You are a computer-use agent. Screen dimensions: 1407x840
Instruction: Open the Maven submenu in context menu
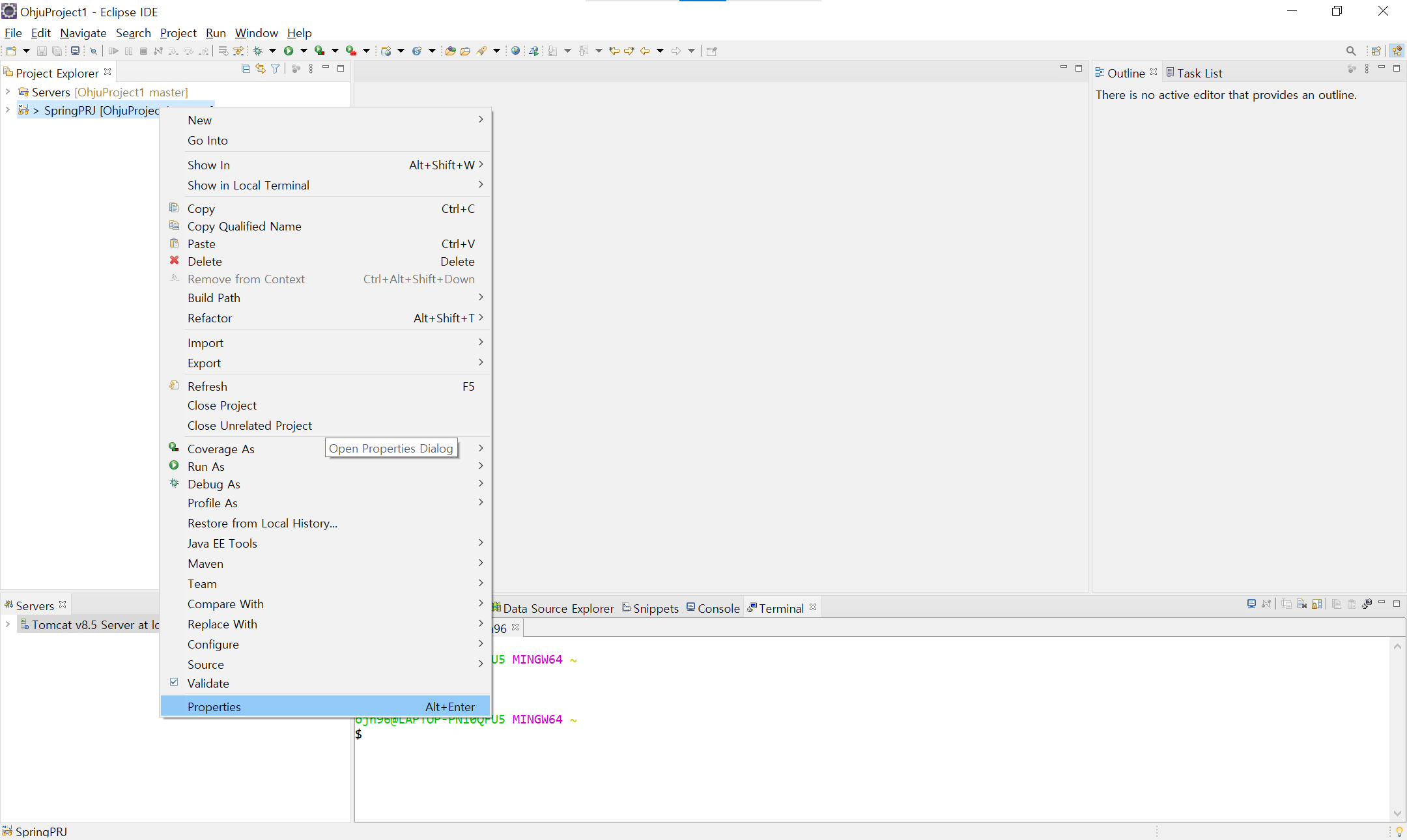[206, 563]
